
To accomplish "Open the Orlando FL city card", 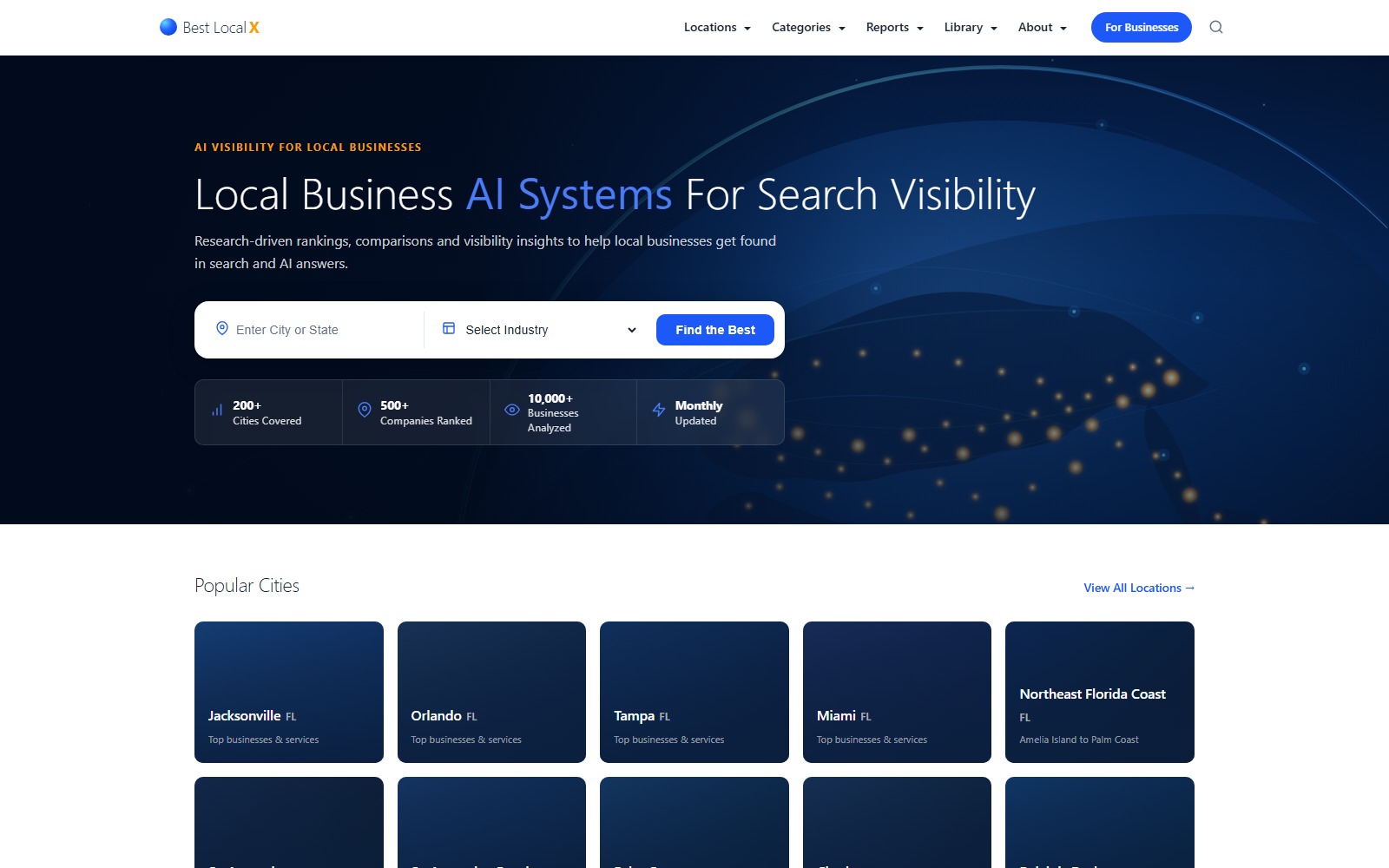I will pyautogui.click(x=491, y=692).
